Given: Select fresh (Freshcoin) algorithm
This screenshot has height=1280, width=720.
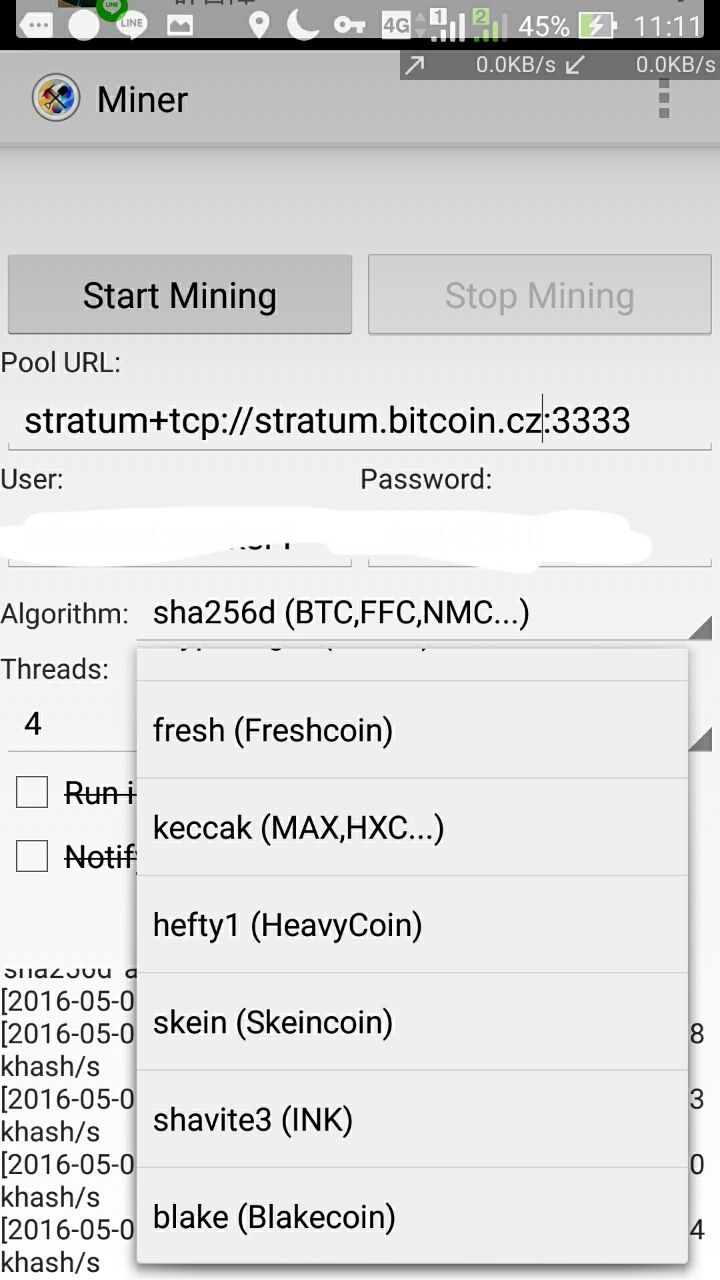Looking at the screenshot, I should coord(412,730).
